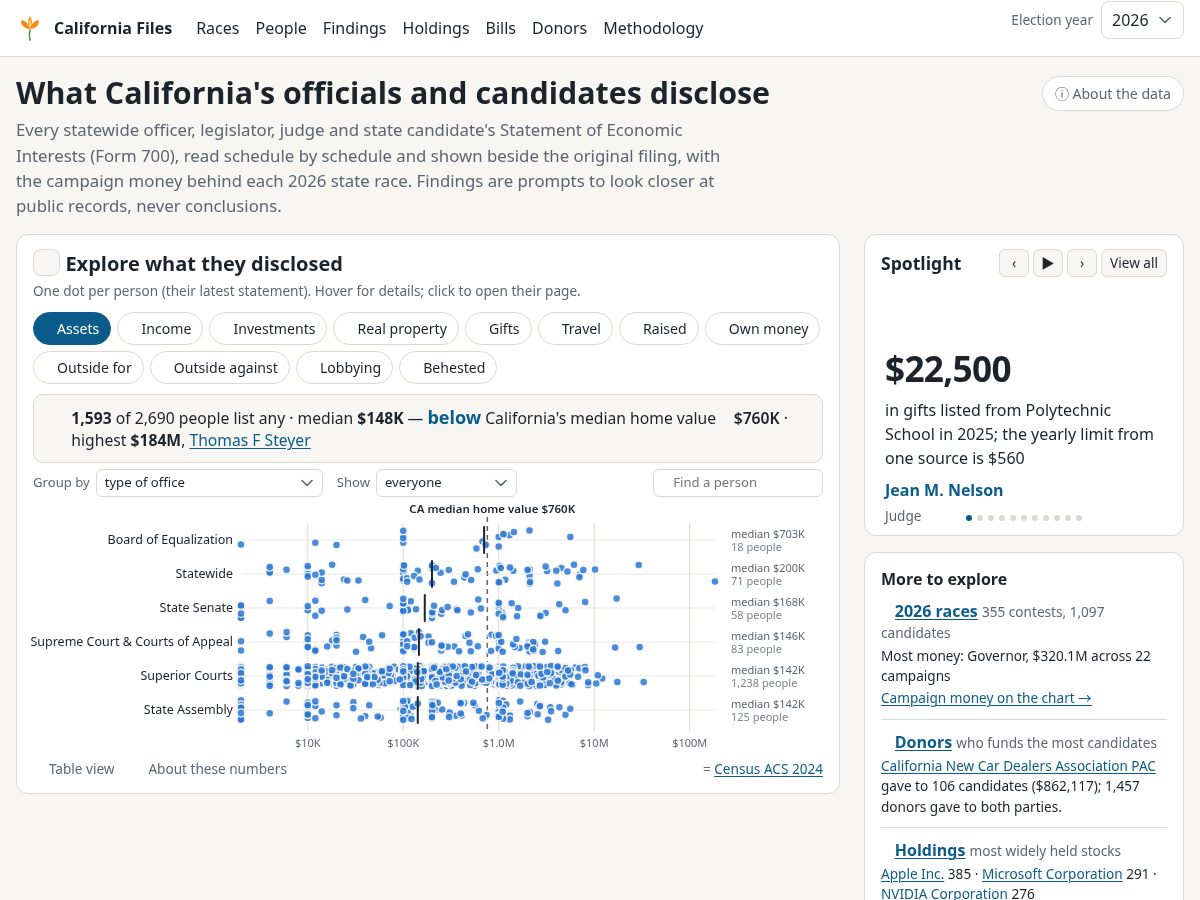This screenshot has height=900, width=1200.
Task: Switch to the Behested metric
Action: (x=448, y=367)
